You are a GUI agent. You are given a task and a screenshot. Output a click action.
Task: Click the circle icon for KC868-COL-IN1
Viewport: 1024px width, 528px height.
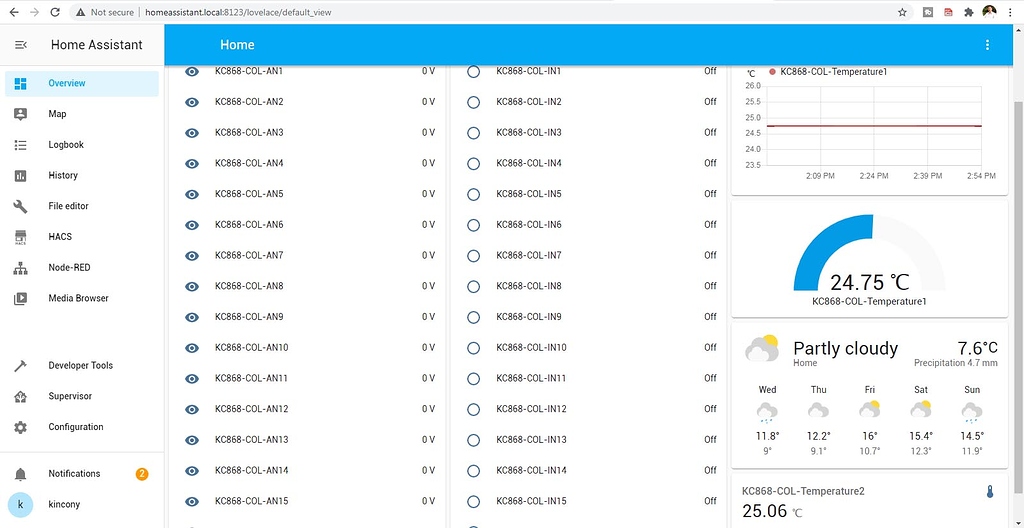pos(473,72)
